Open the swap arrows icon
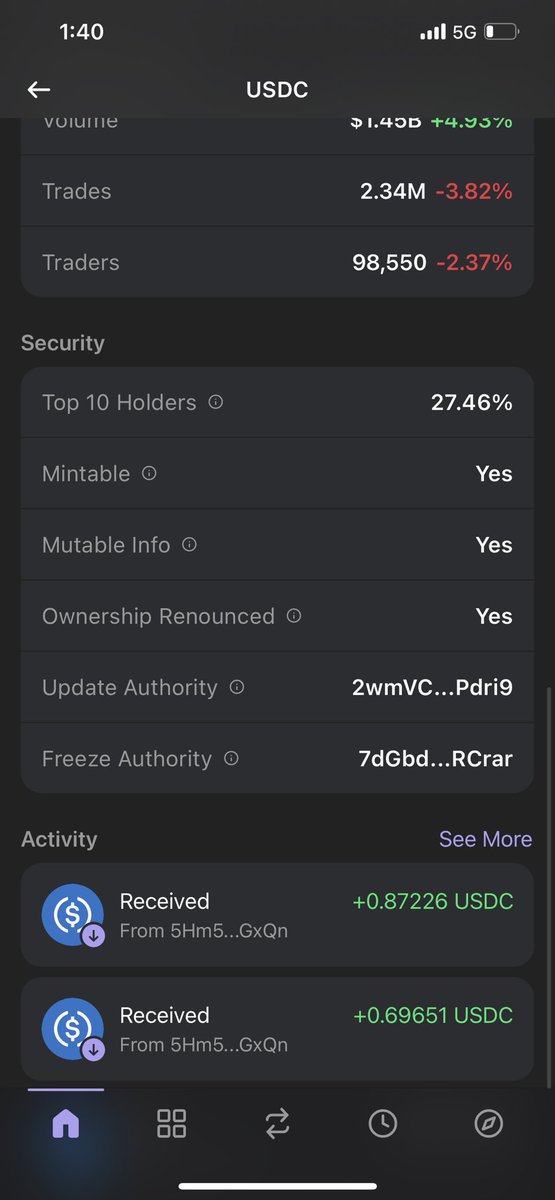Screen dimensions: 555x1200 [277, 1124]
